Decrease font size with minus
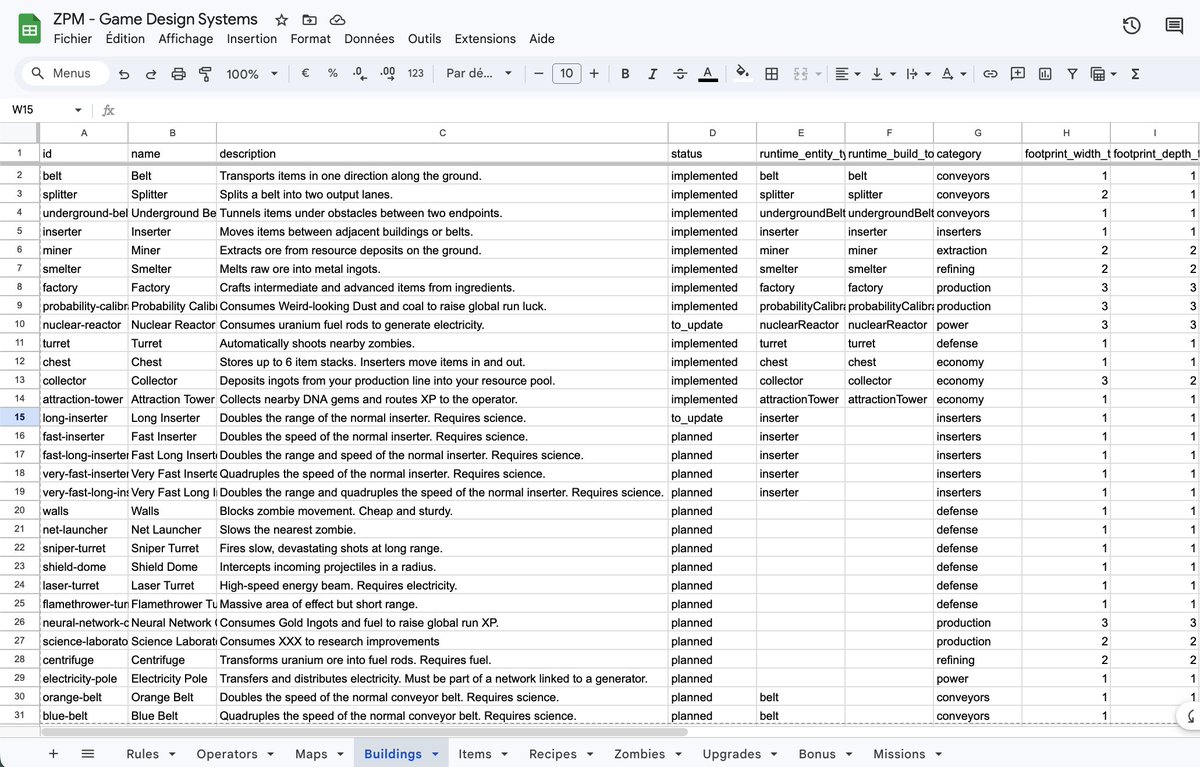The width and height of the screenshot is (1200, 767). (x=538, y=73)
